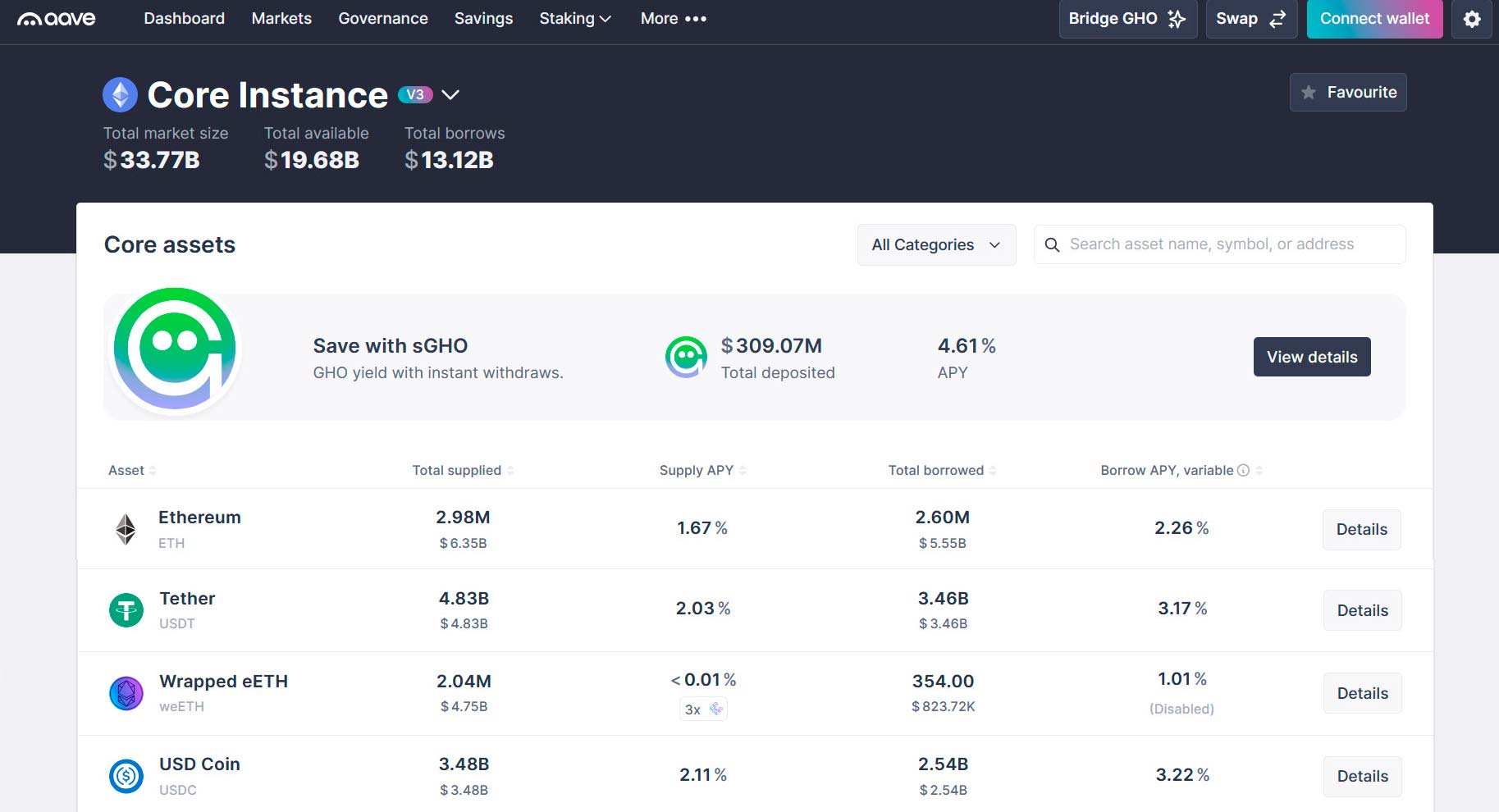Click the Connect wallet button
This screenshot has width=1499, height=812.
1374,19
